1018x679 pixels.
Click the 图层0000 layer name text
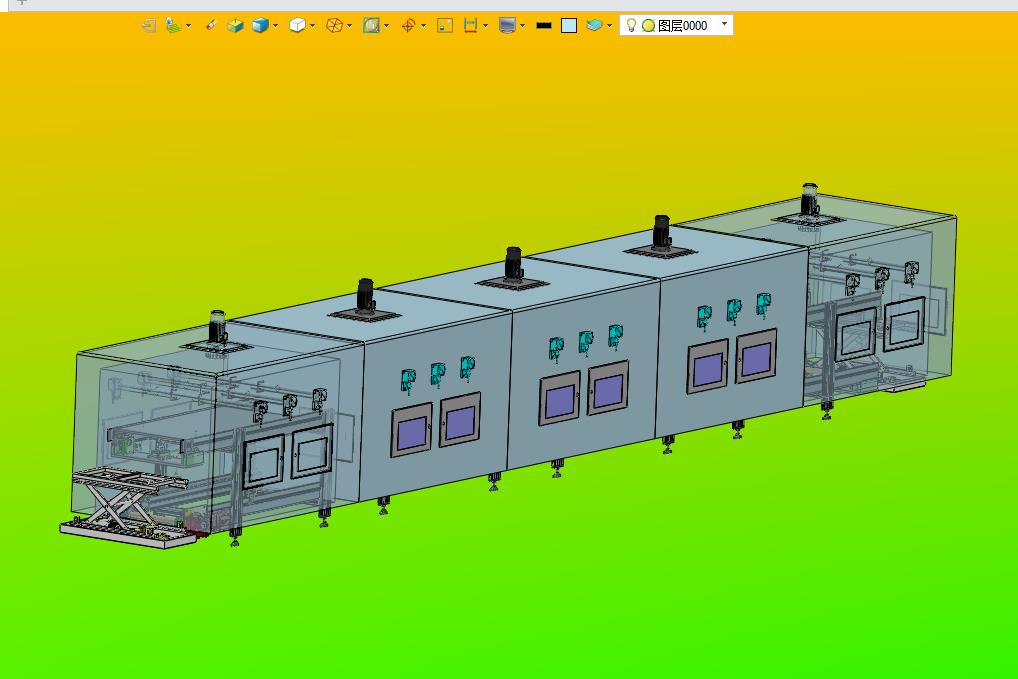682,26
